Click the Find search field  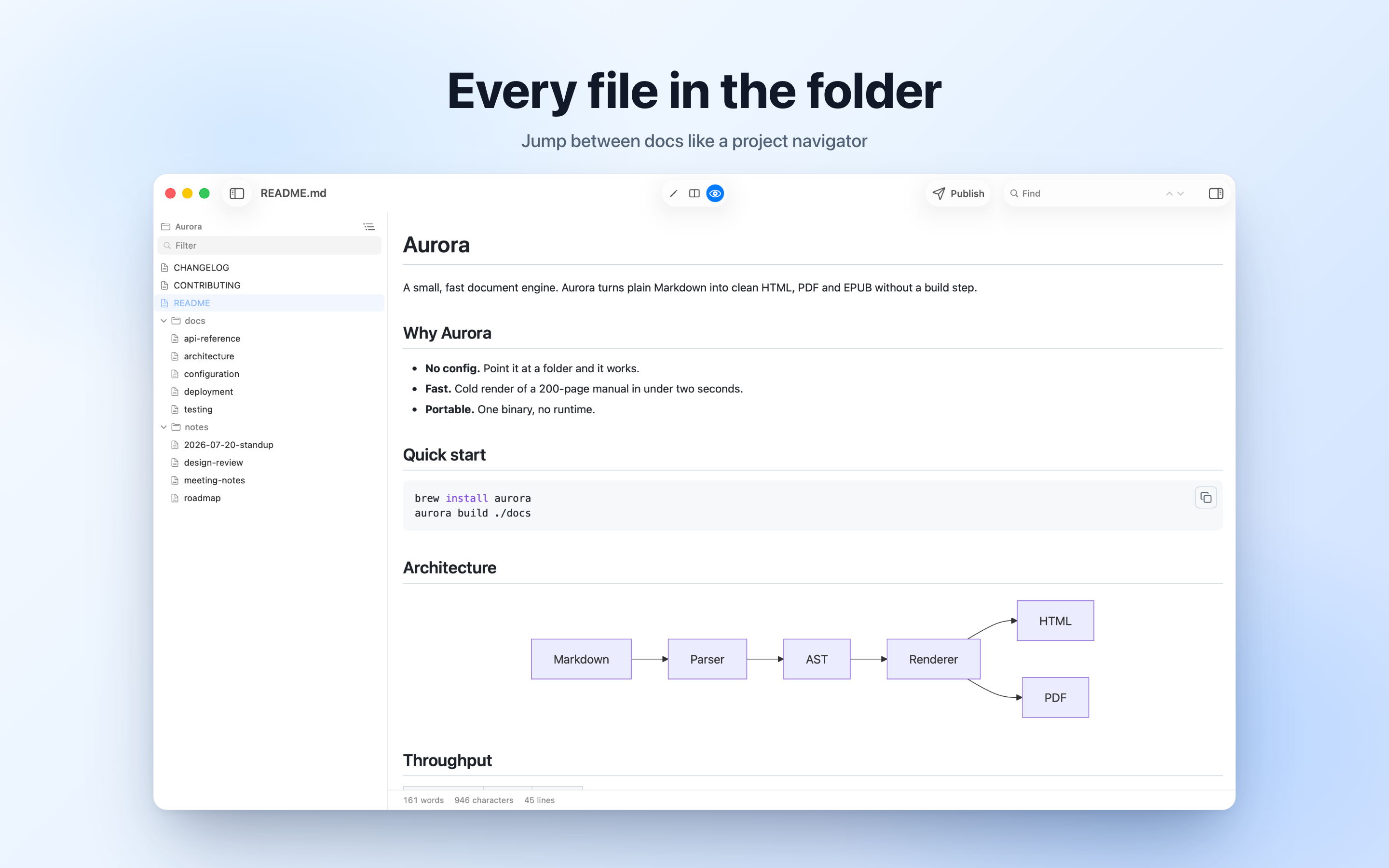tap(1084, 193)
